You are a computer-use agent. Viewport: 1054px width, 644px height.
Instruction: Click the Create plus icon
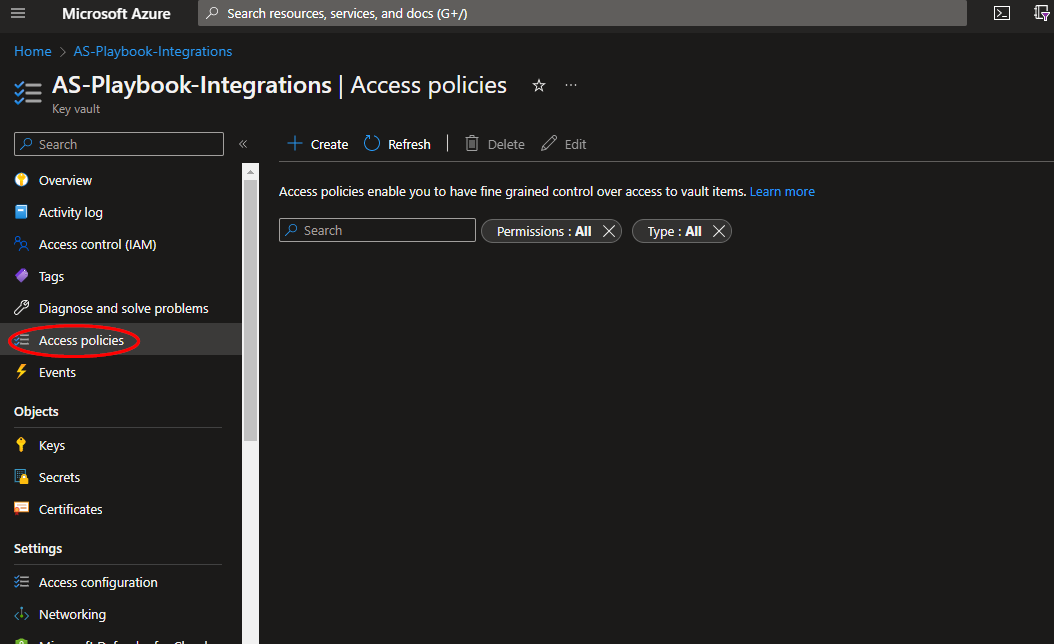[294, 143]
